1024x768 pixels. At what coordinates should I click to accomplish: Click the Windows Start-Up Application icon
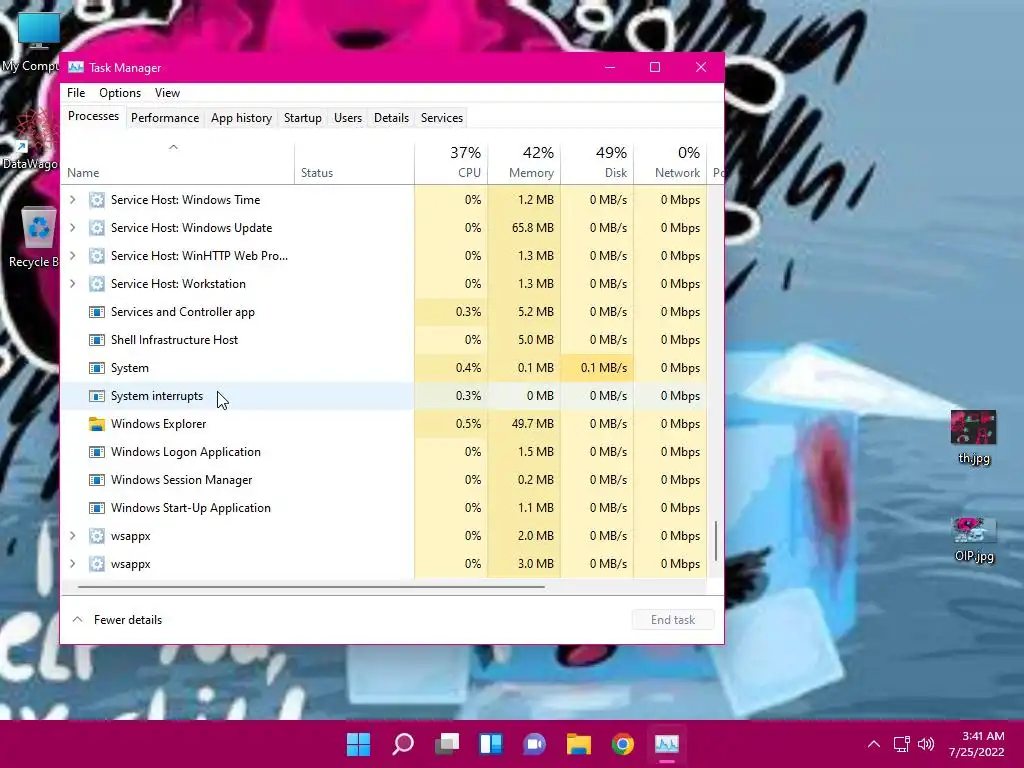(97, 508)
